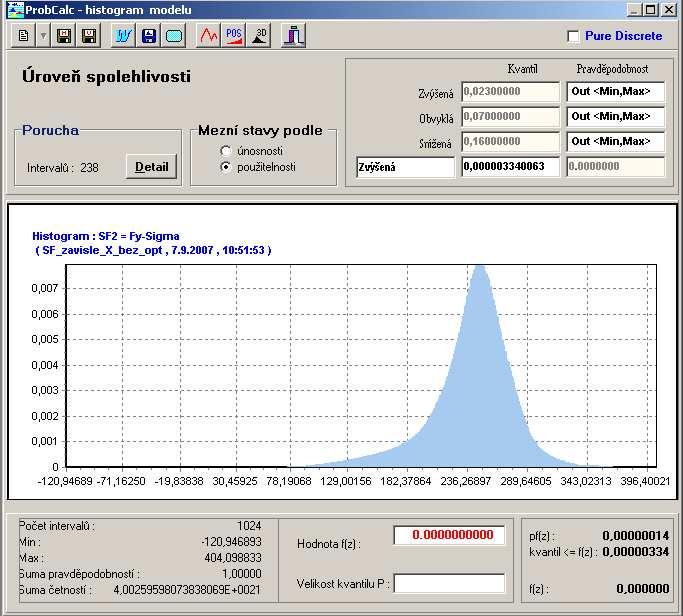This screenshot has height=616, width=683.
Task: Click the blue diskette save-image icon
Action: click(x=149, y=36)
